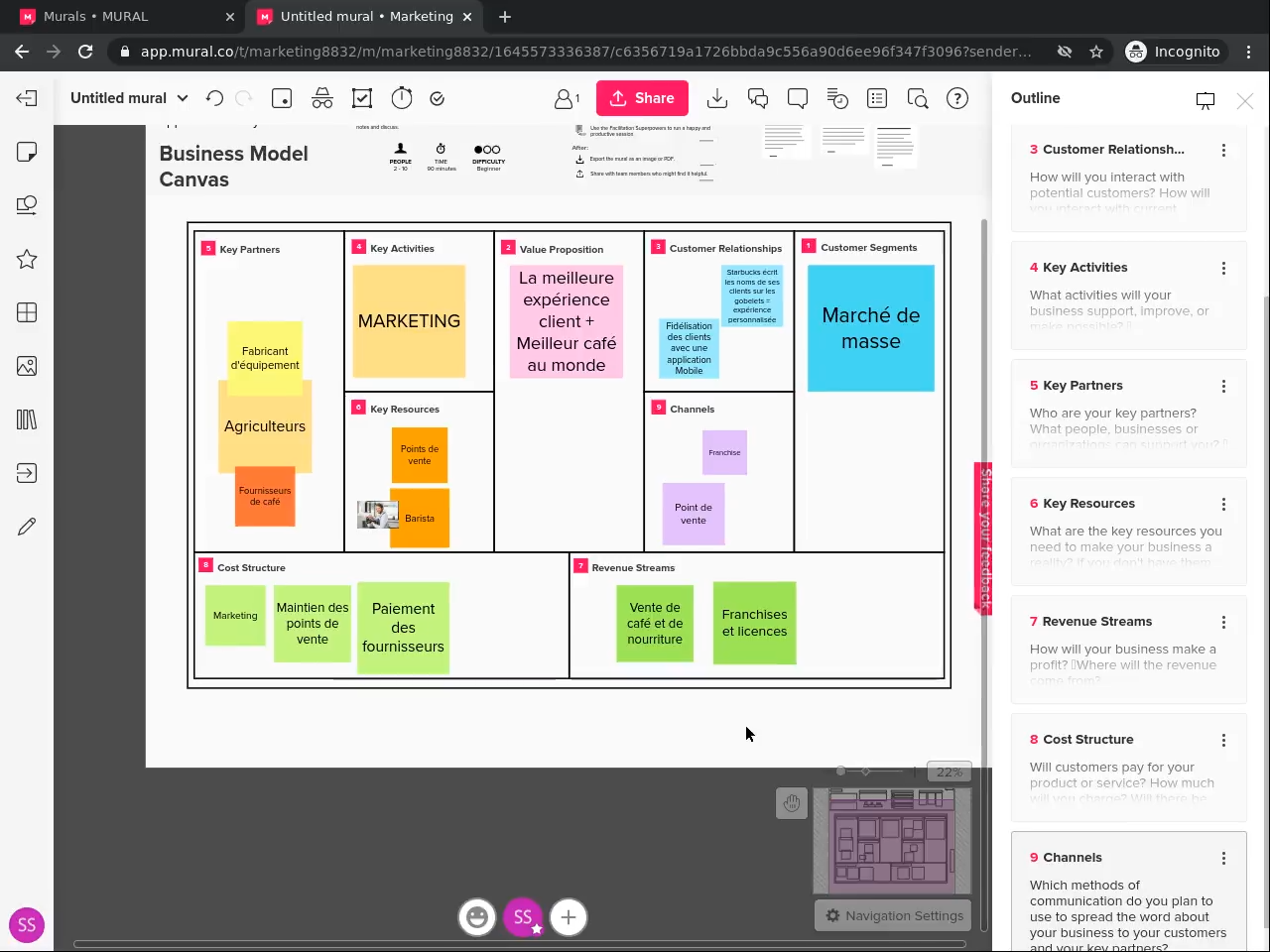Select the shapes and connectors tool
The image size is (1270, 952).
click(x=27, y=205)
